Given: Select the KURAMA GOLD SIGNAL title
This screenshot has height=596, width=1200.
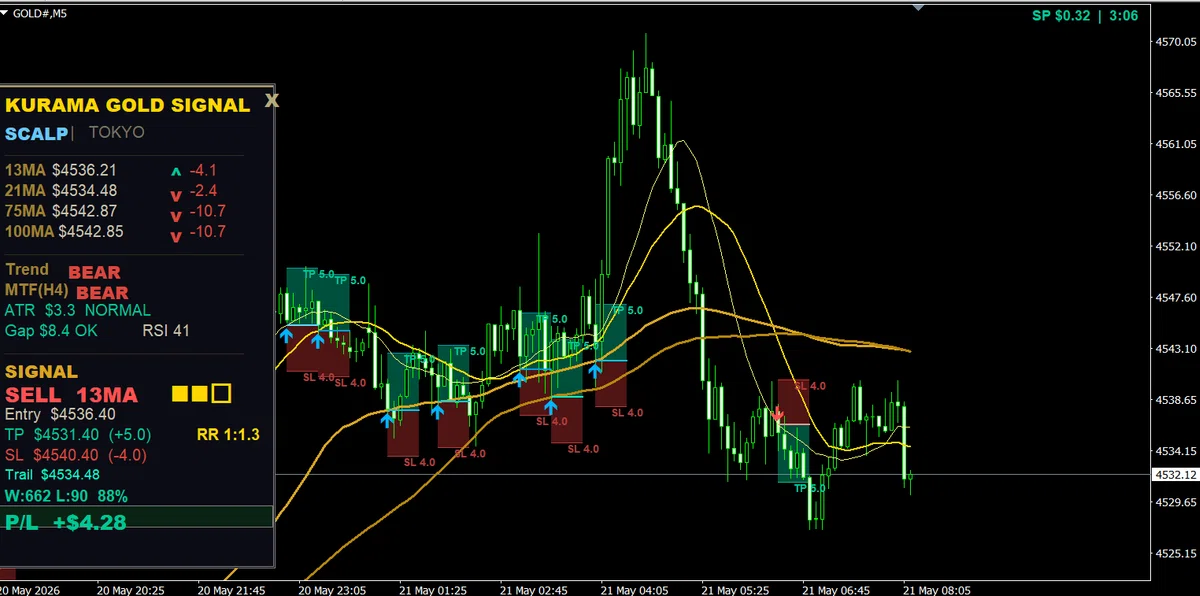Looking at the screenshot, I should click(x=128, y=105).
